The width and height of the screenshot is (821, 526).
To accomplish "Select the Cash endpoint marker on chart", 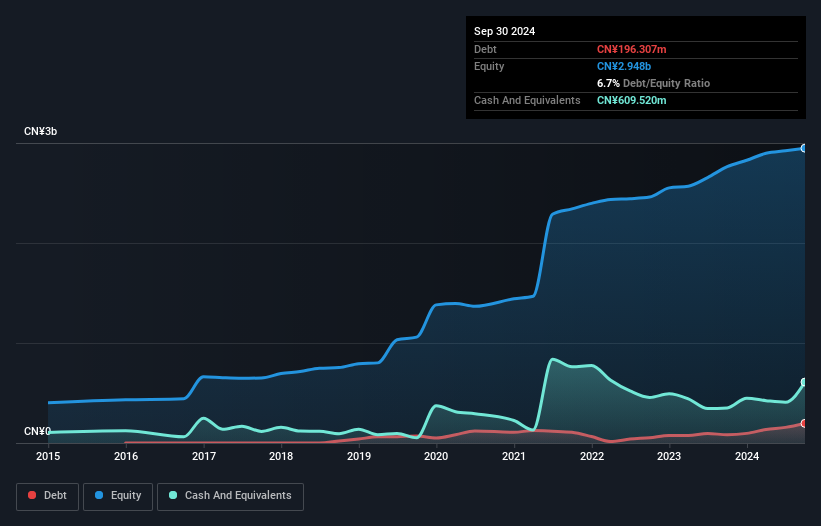I will click(804, 383).
